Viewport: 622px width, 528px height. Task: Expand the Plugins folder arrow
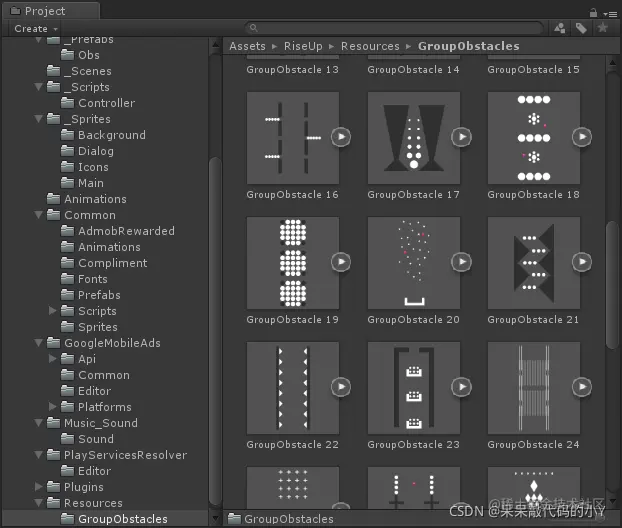(38, 486)
